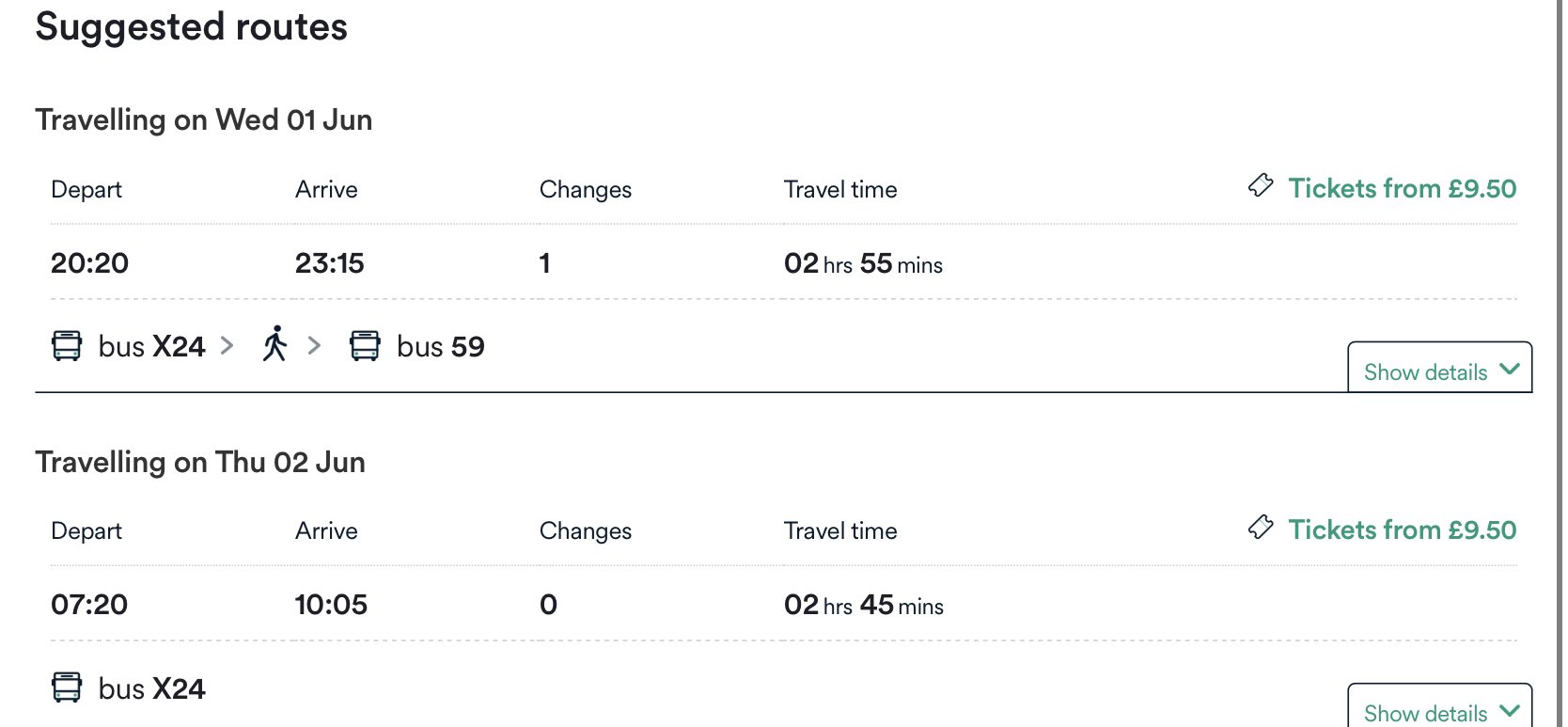Click the ticket icon on Thursday's route
1568x727 pixels.
click(1261, 528)
